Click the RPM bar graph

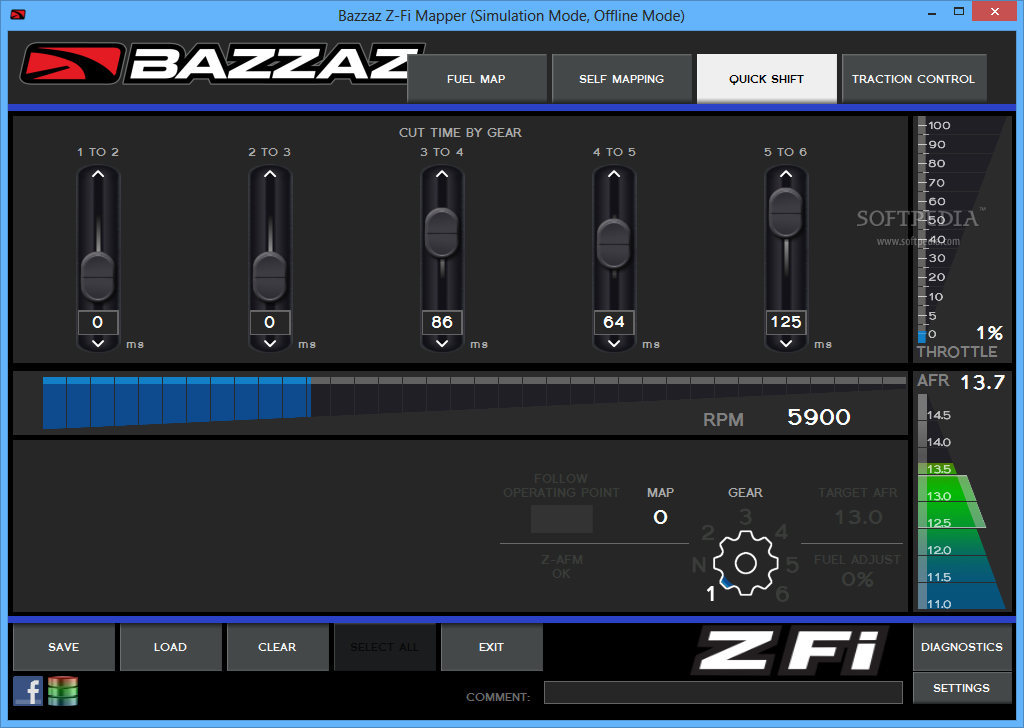474,402
